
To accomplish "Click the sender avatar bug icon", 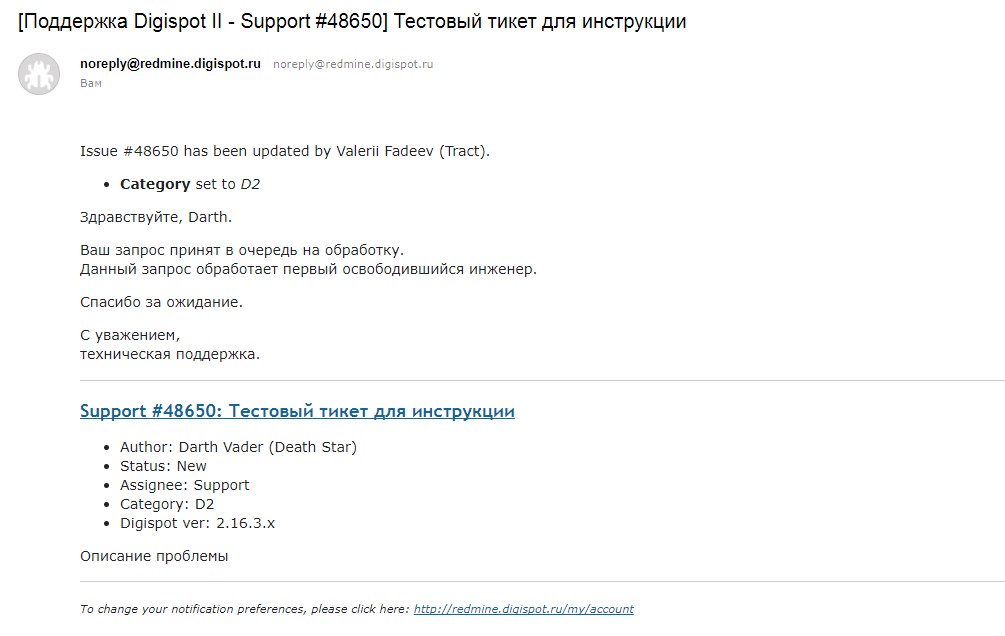I will tap(38, 74).
